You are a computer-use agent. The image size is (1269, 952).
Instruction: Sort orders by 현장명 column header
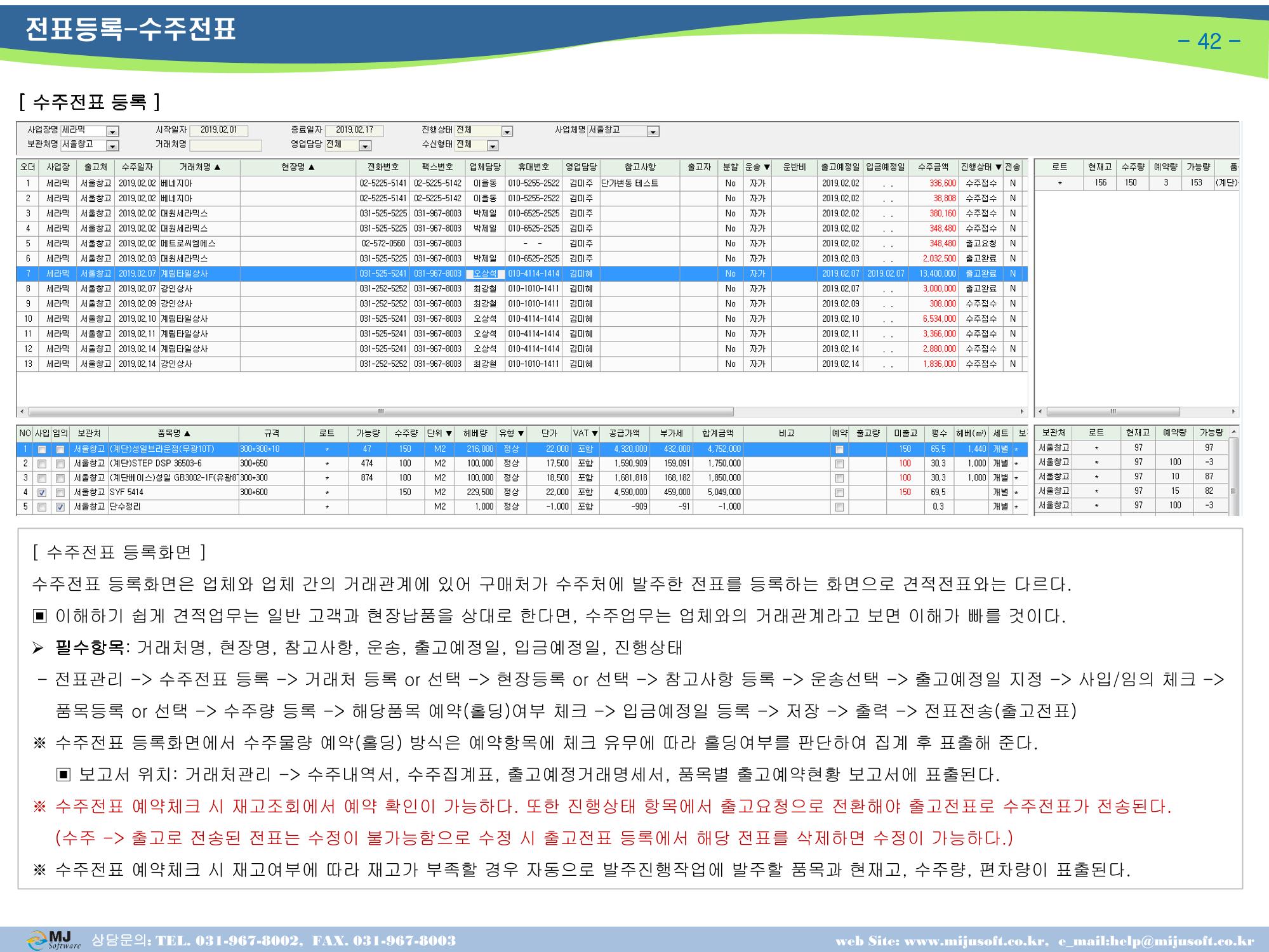pyautogui.click(x=298, y=168)
